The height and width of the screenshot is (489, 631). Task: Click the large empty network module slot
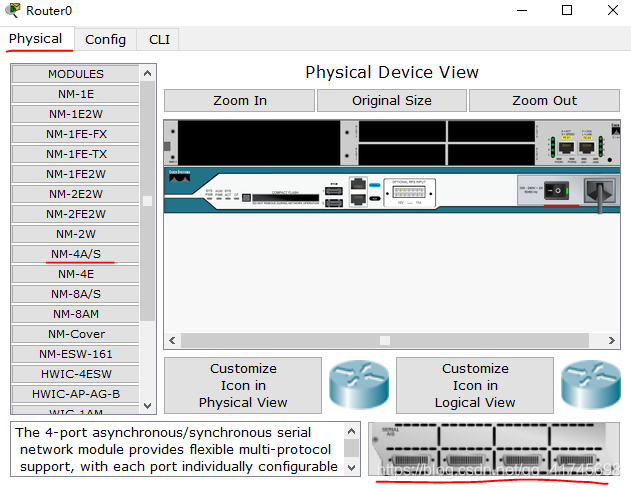259,142
